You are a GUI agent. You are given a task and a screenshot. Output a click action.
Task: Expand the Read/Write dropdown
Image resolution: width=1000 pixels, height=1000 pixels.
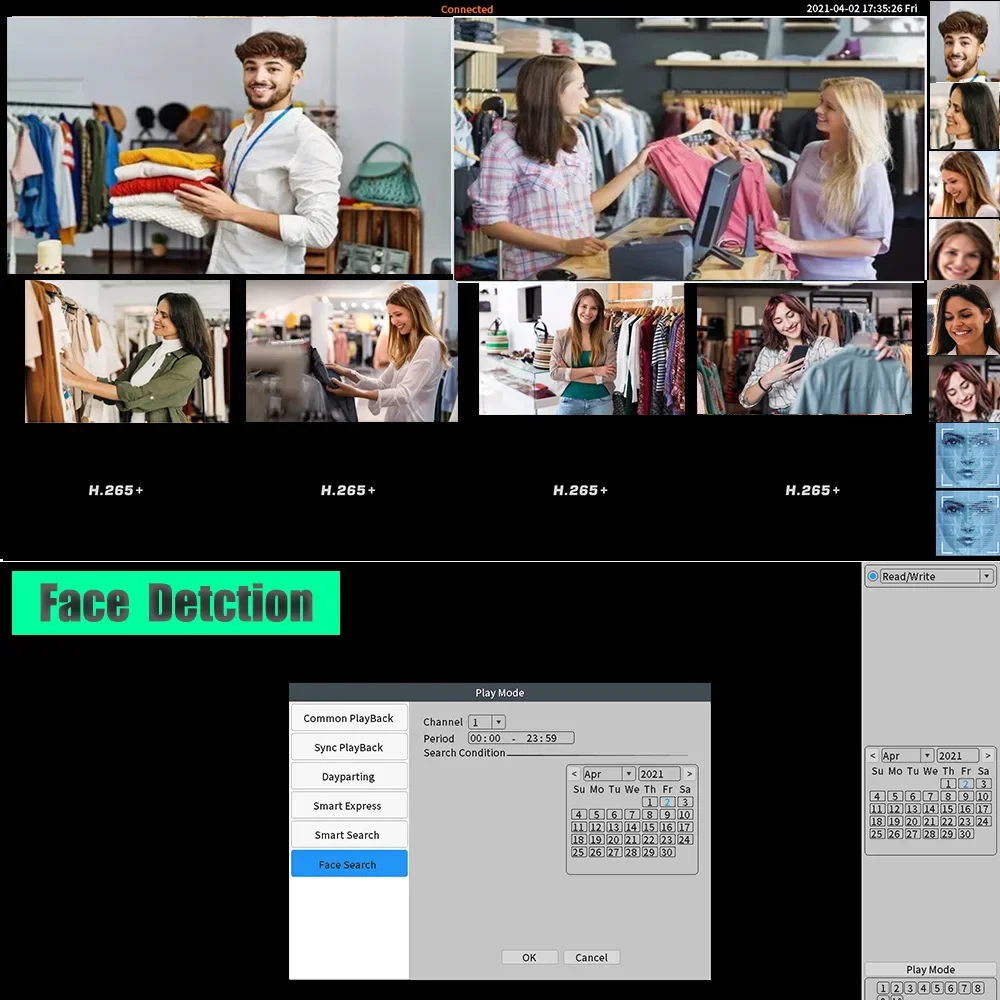click(986, 576)
